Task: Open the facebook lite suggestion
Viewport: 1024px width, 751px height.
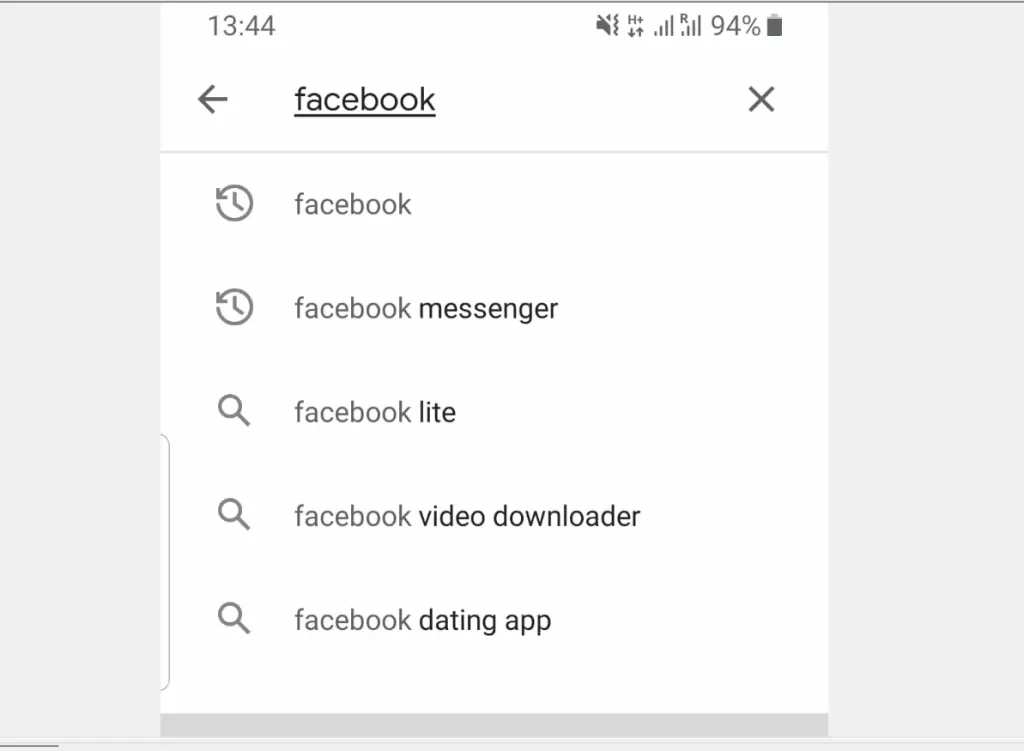Action: point(375,411)
